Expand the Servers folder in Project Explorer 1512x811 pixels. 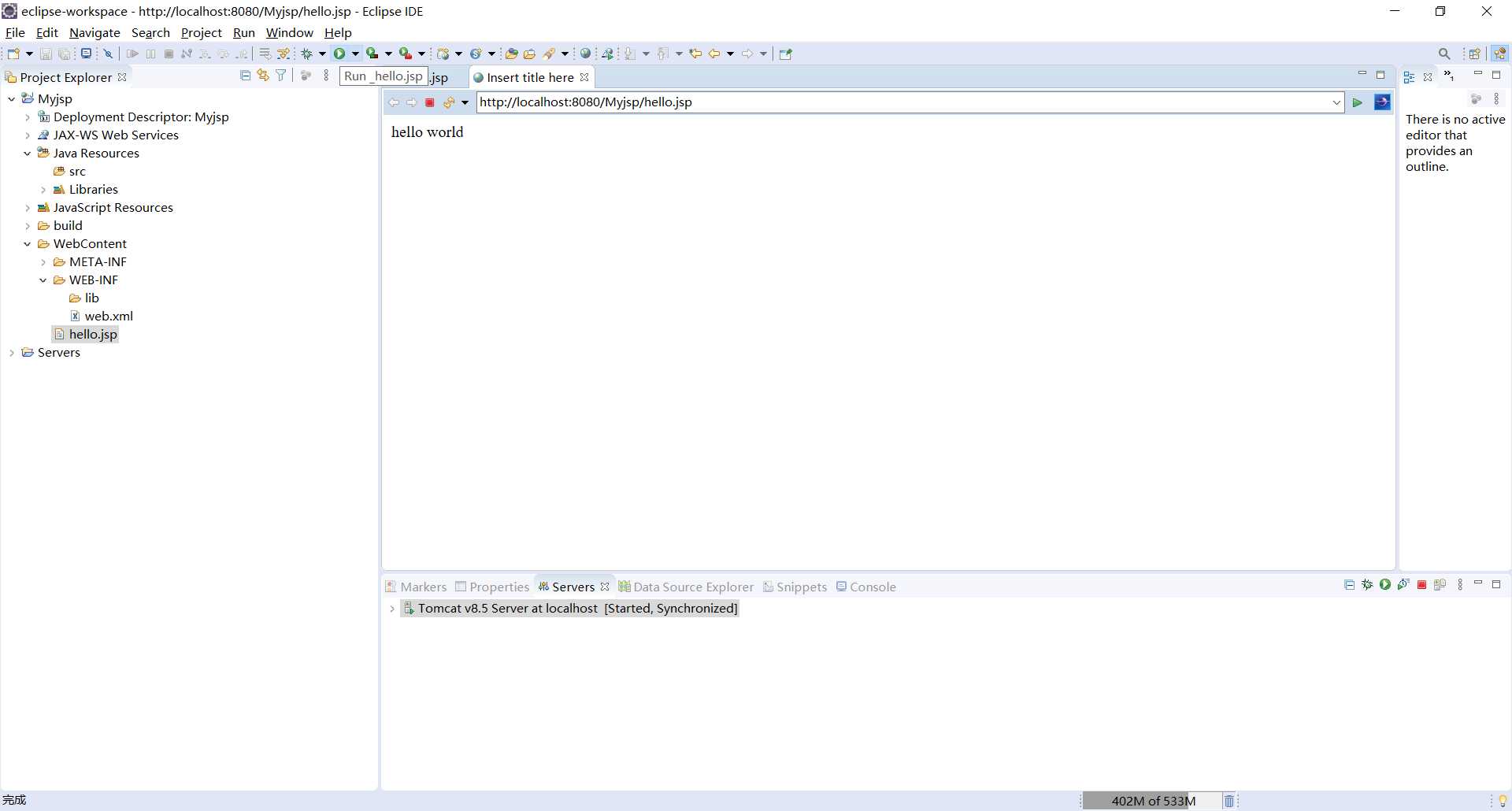click(x=11, y=353)
